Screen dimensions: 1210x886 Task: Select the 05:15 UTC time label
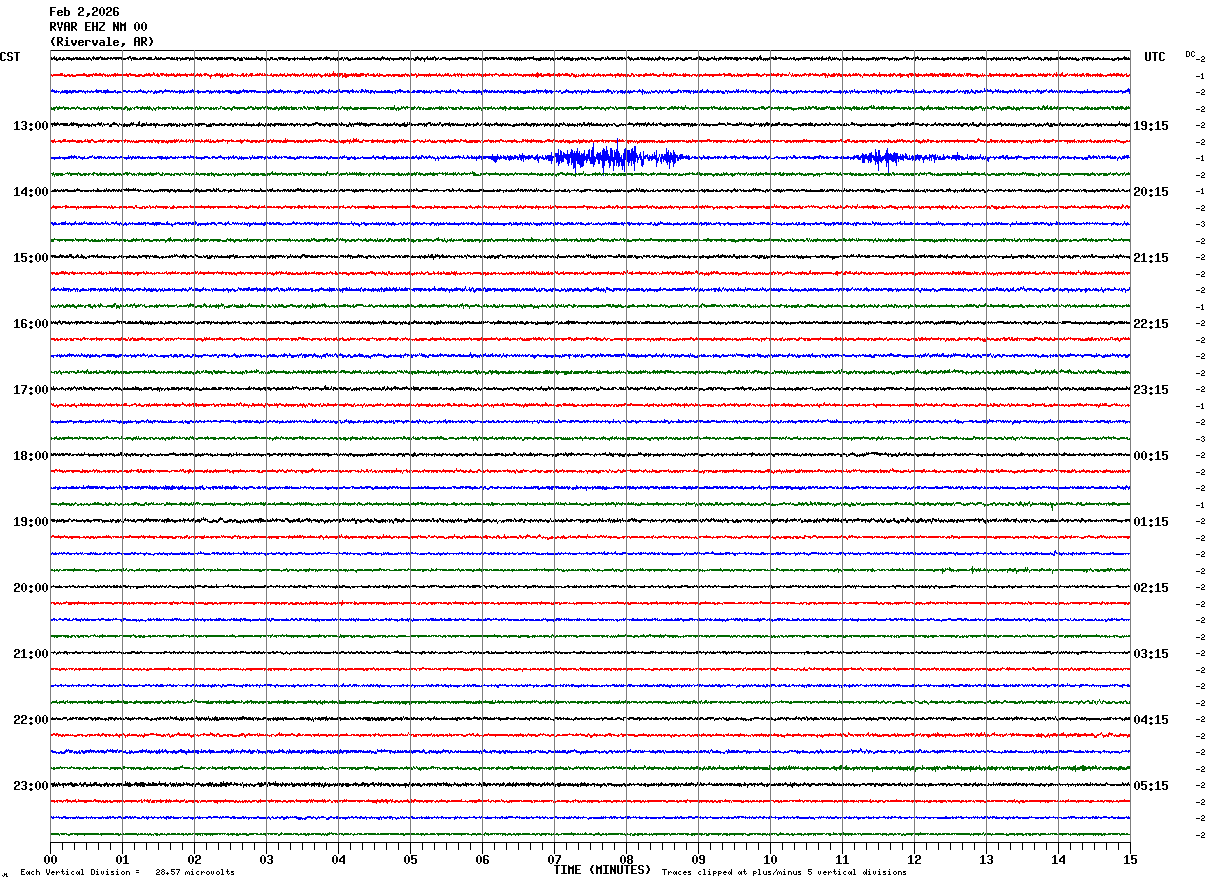[1150, 786]
